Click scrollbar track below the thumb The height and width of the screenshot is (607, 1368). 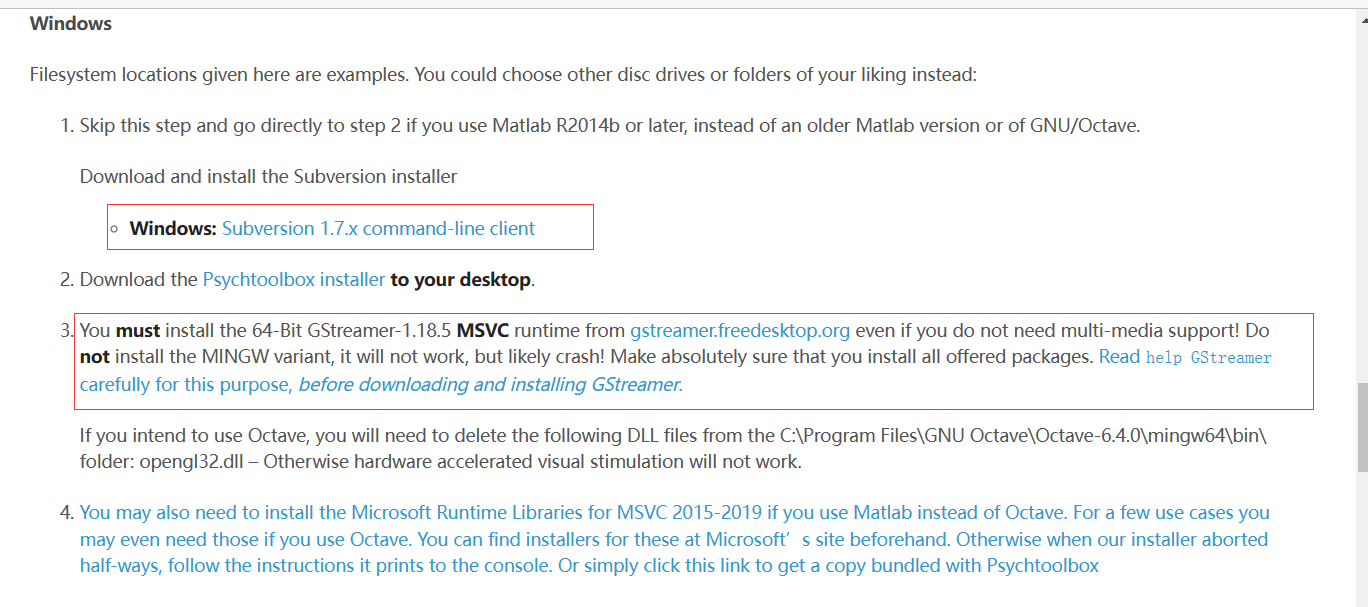tap(1361, 540)
